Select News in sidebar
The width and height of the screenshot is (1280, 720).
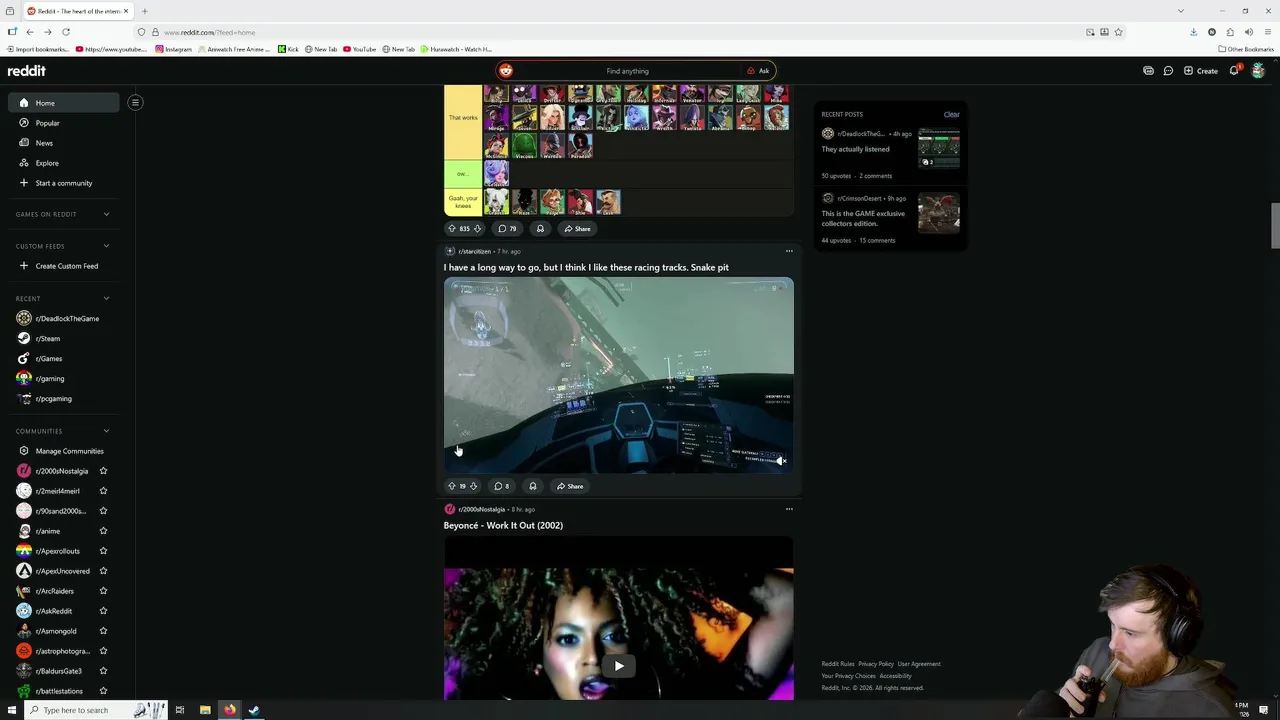[64, 143]
